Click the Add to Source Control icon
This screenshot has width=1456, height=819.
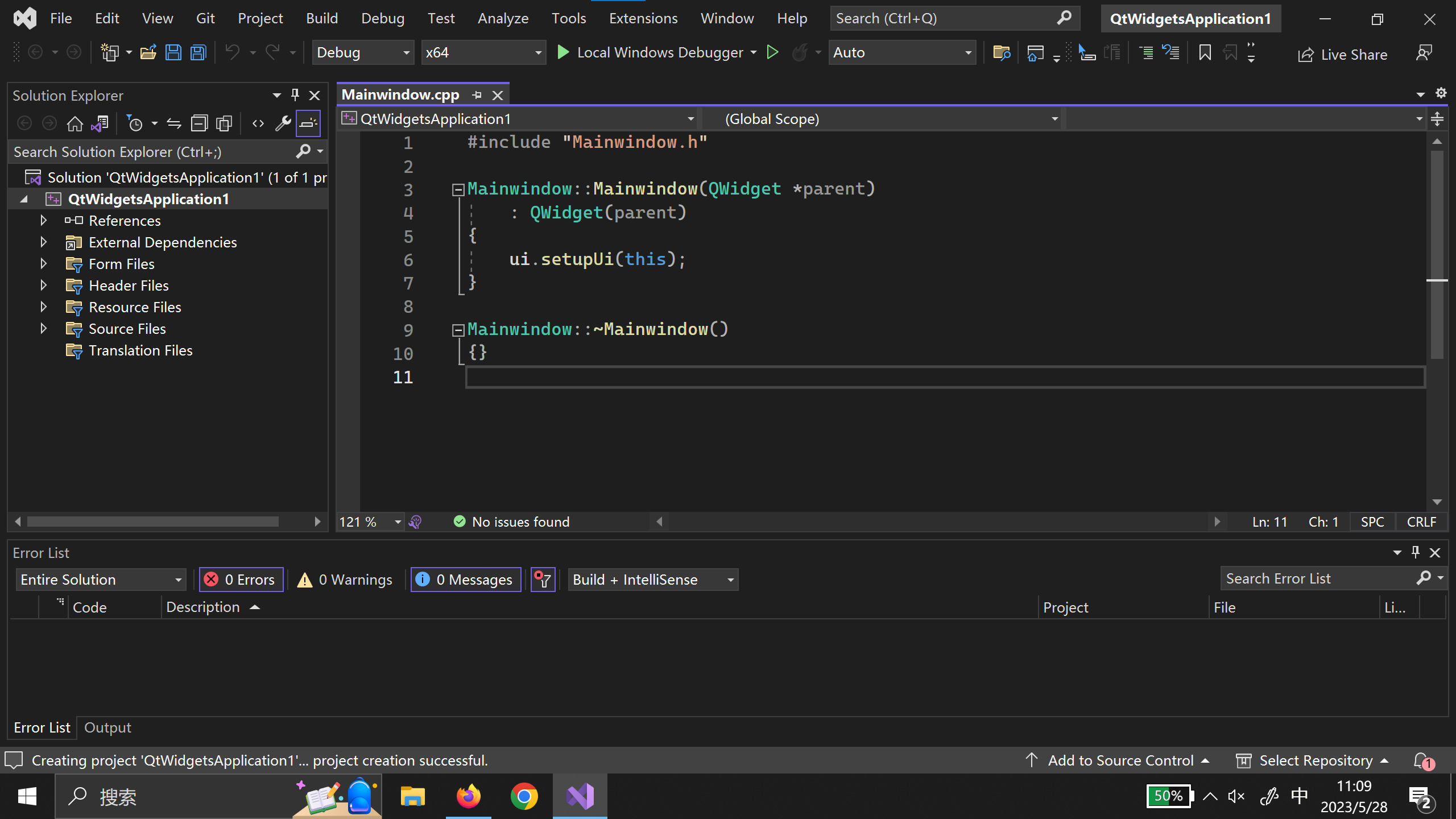pos(1032,761)
